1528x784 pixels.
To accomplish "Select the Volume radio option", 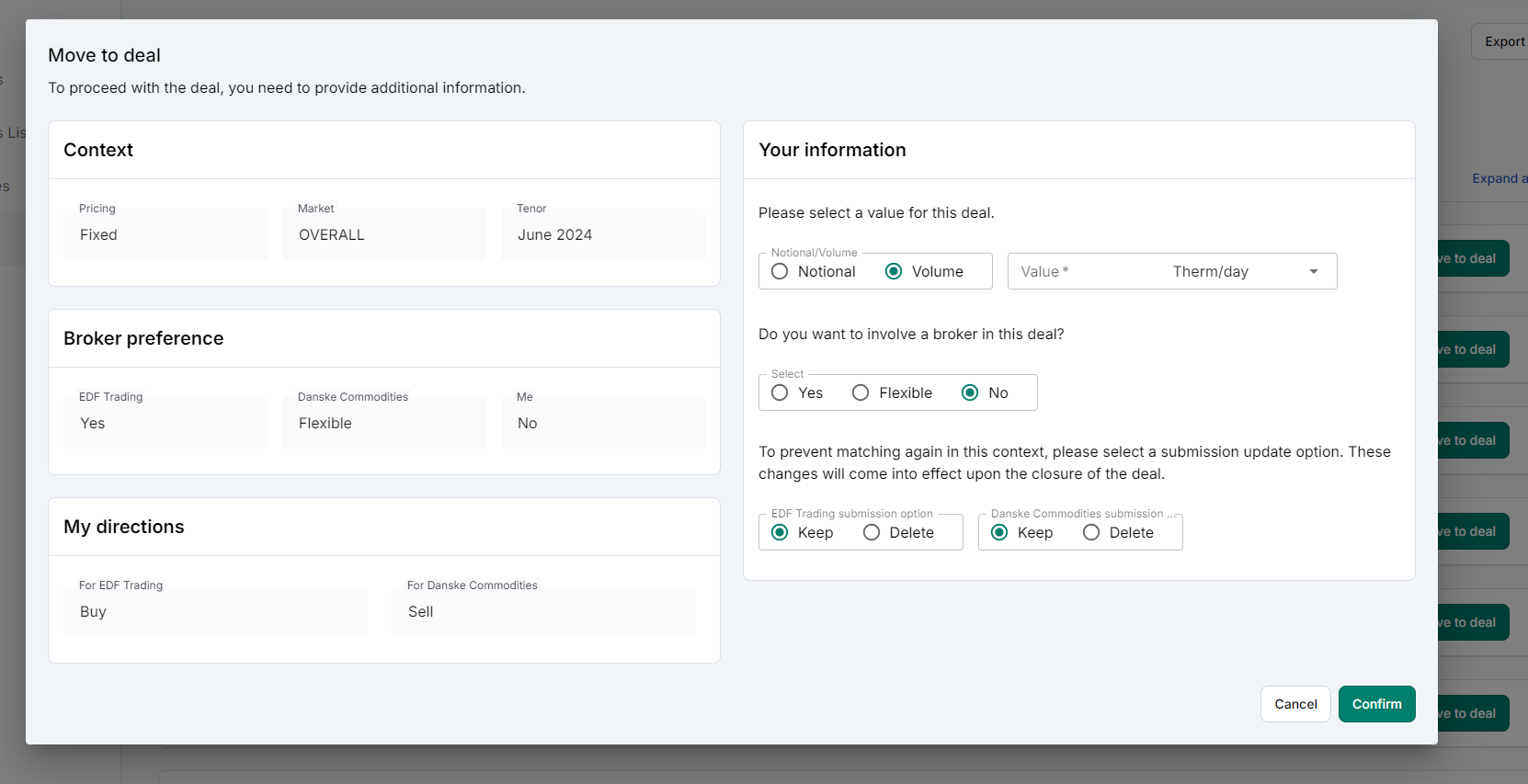I will tap(894, 271).
